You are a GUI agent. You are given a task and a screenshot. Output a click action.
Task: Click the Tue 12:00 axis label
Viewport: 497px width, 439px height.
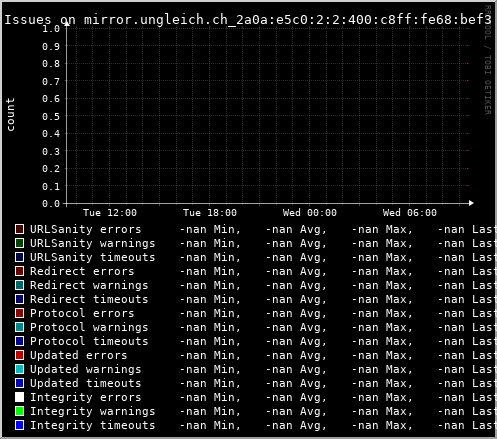(110, 213)
